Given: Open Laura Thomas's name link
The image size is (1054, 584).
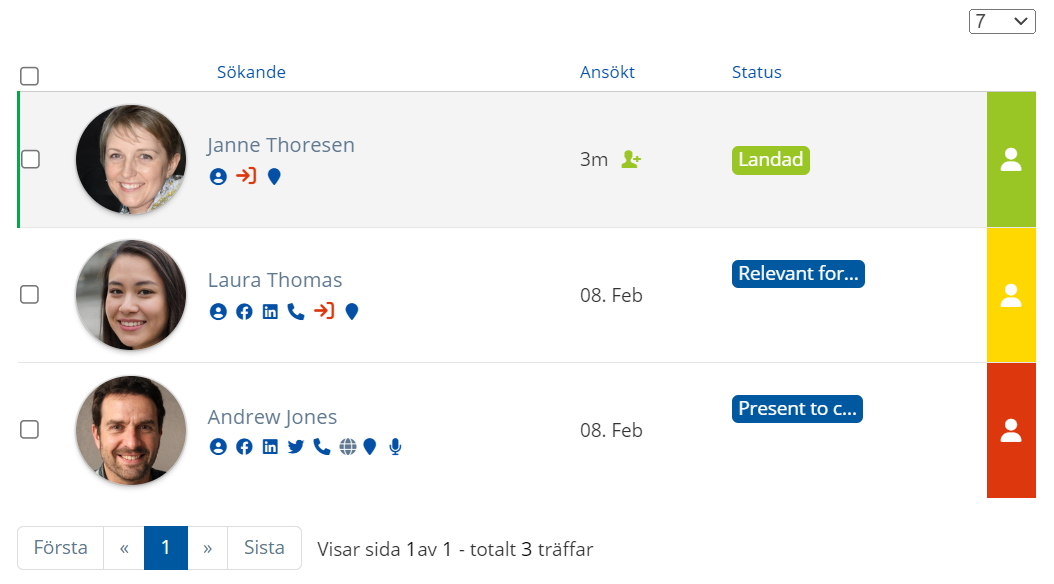Looking at the screenshot, I should 275,280.
